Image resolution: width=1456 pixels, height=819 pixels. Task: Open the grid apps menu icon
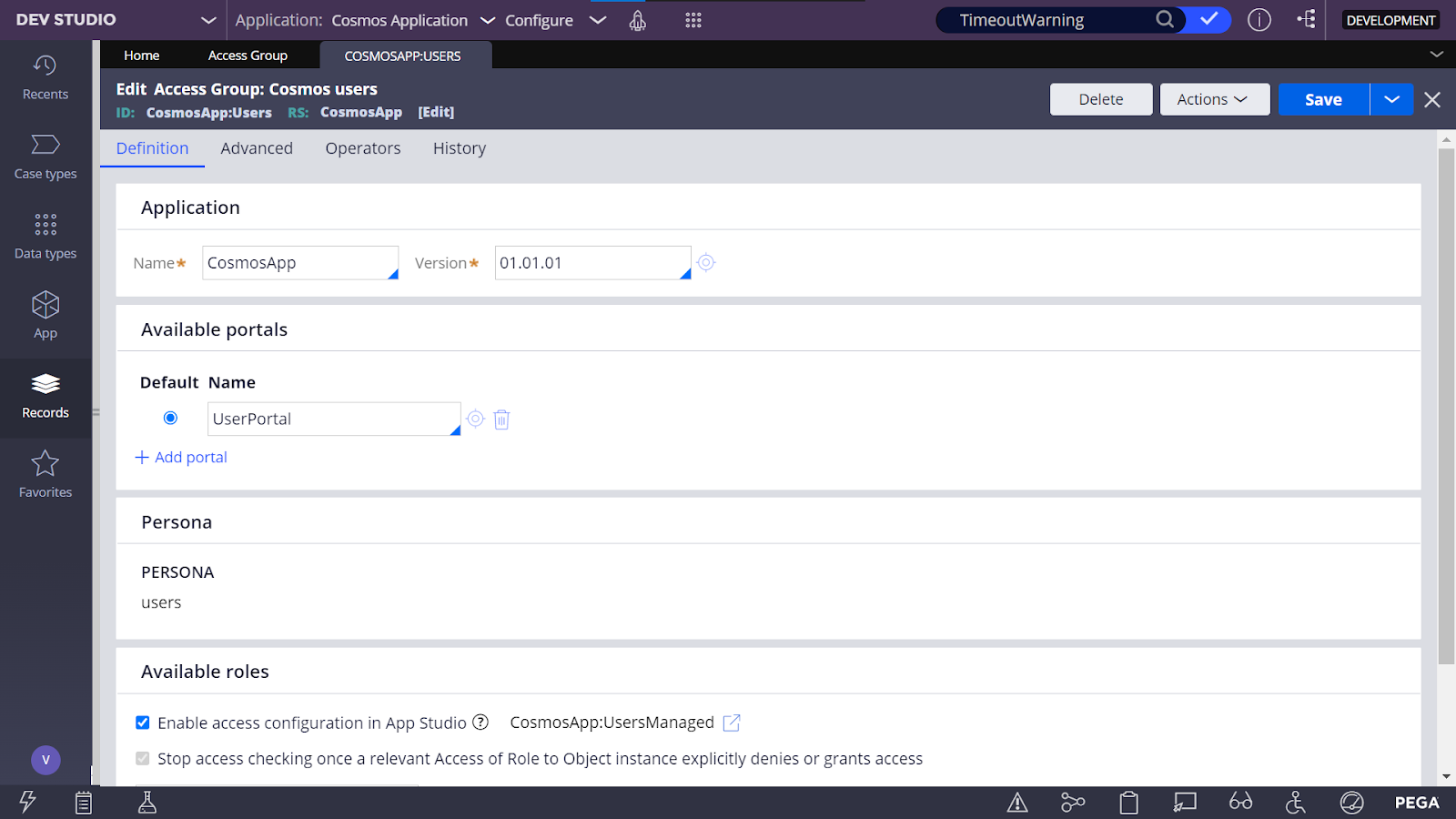pyautogui.click(x=693, y=20)
